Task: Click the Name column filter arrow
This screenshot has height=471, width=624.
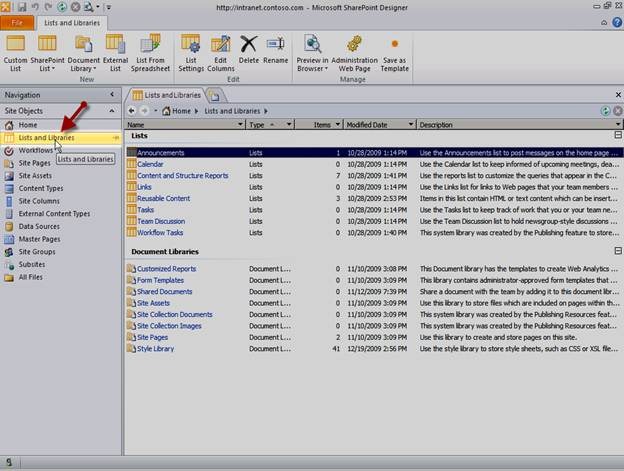Action: [240, 125]
